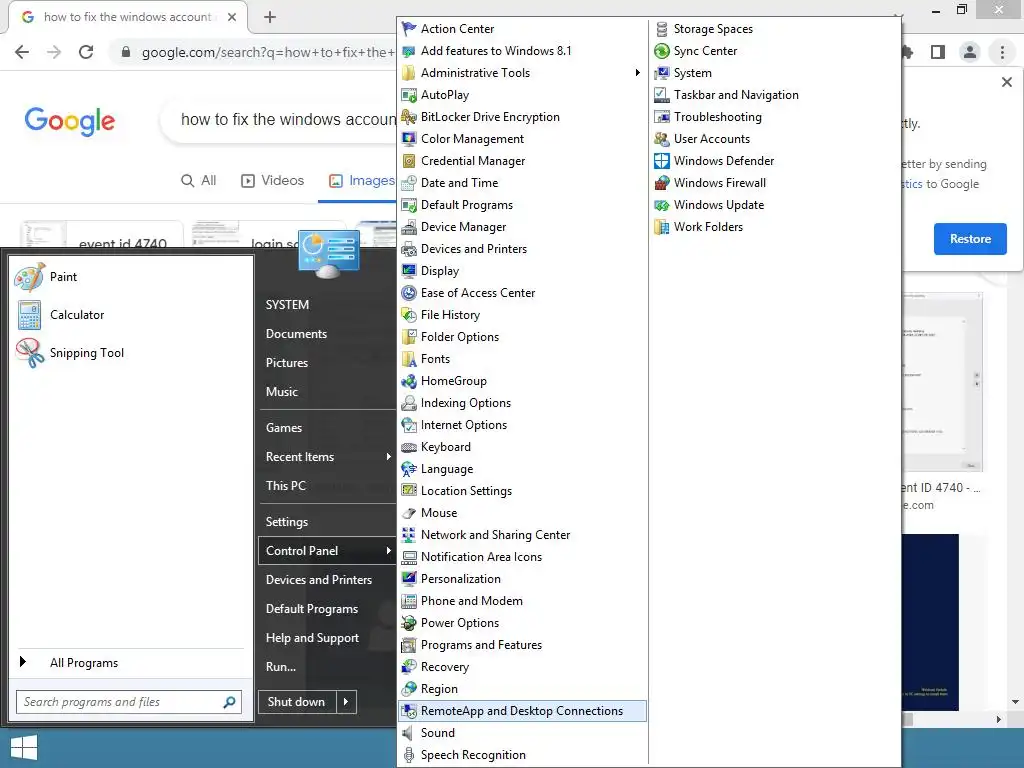Switch to Google Videos tab
Screen dimensions: 1024x768
coord(272,180)
